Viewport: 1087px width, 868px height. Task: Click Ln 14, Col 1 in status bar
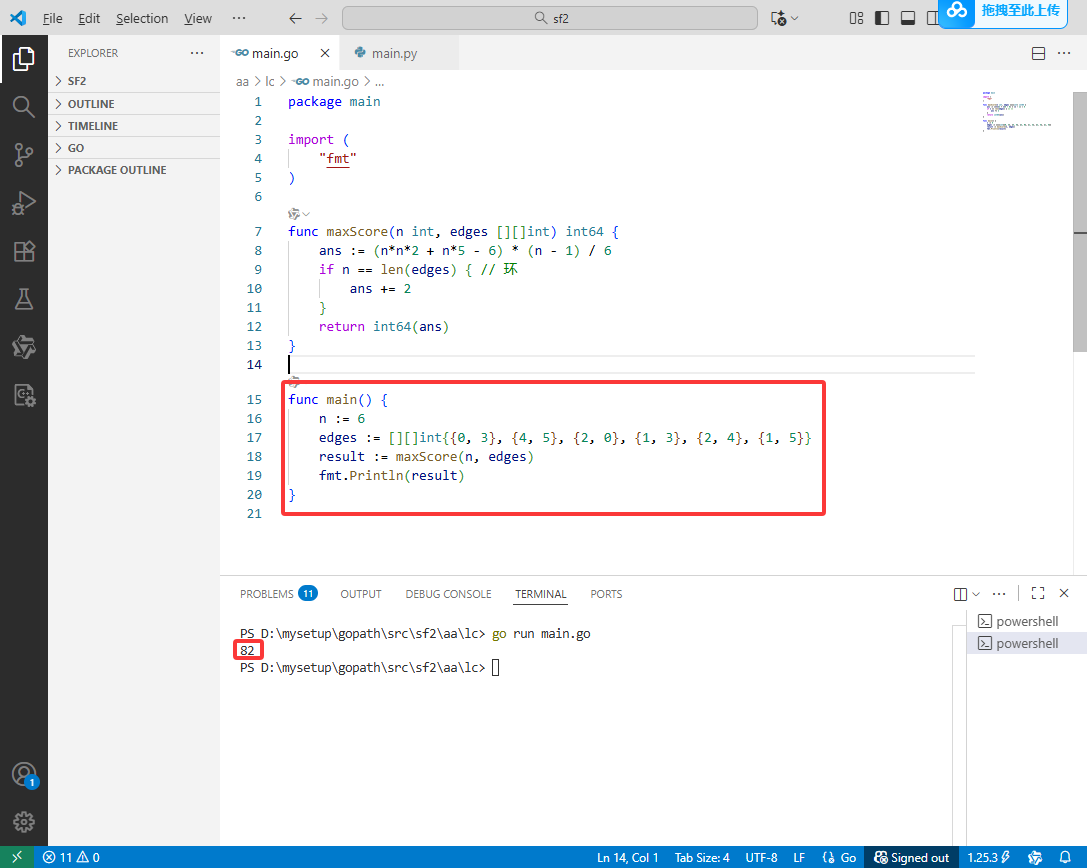627,858
